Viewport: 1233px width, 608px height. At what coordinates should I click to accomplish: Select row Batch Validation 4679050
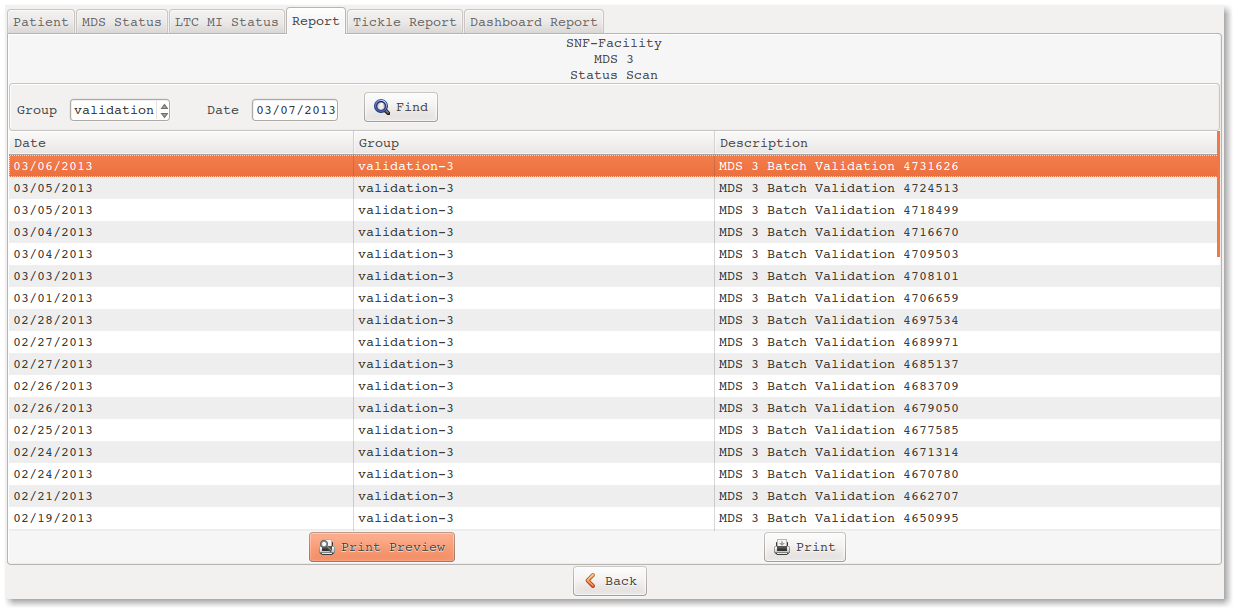[613, 408]
